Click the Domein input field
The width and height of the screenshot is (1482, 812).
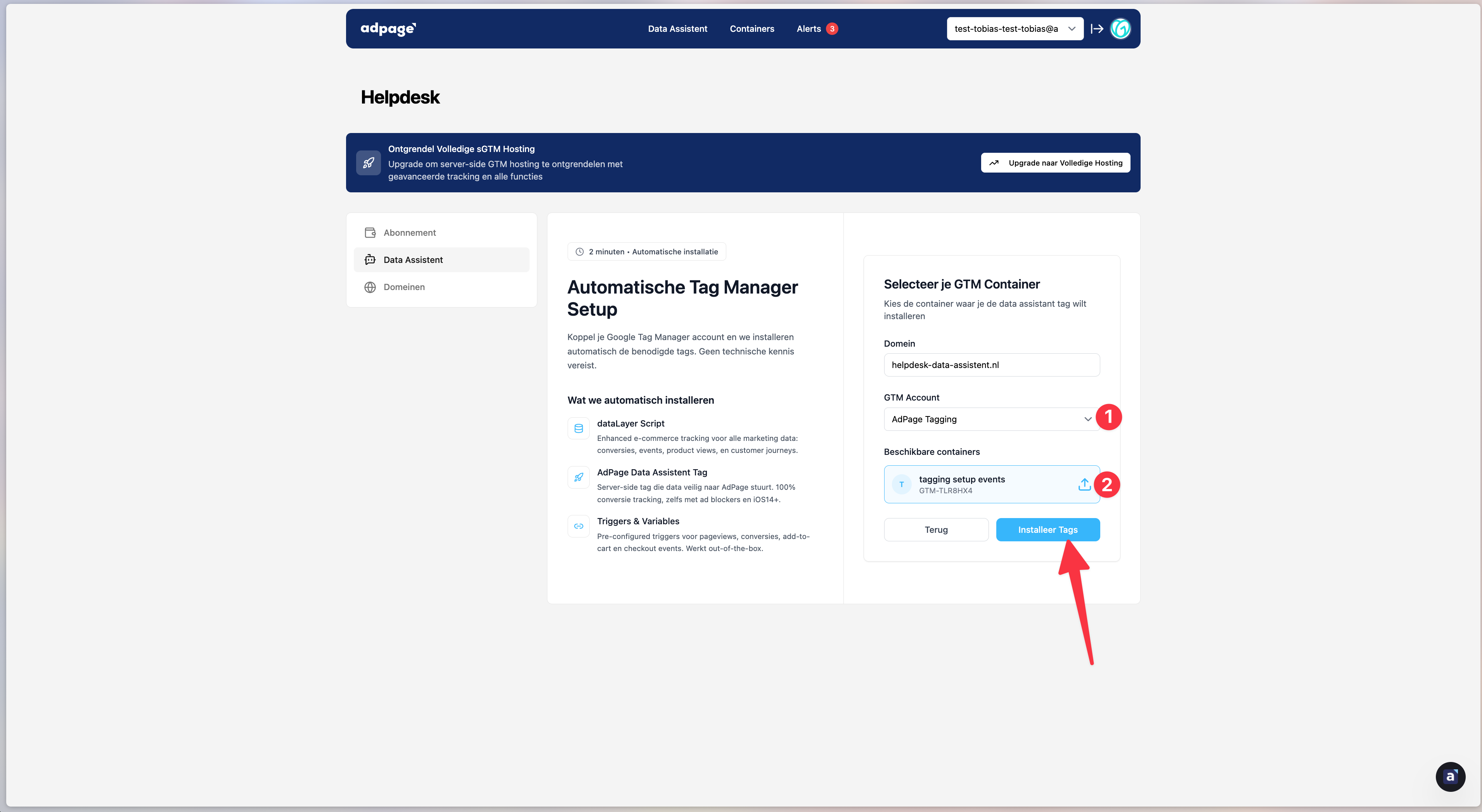(x=991, y=365)
